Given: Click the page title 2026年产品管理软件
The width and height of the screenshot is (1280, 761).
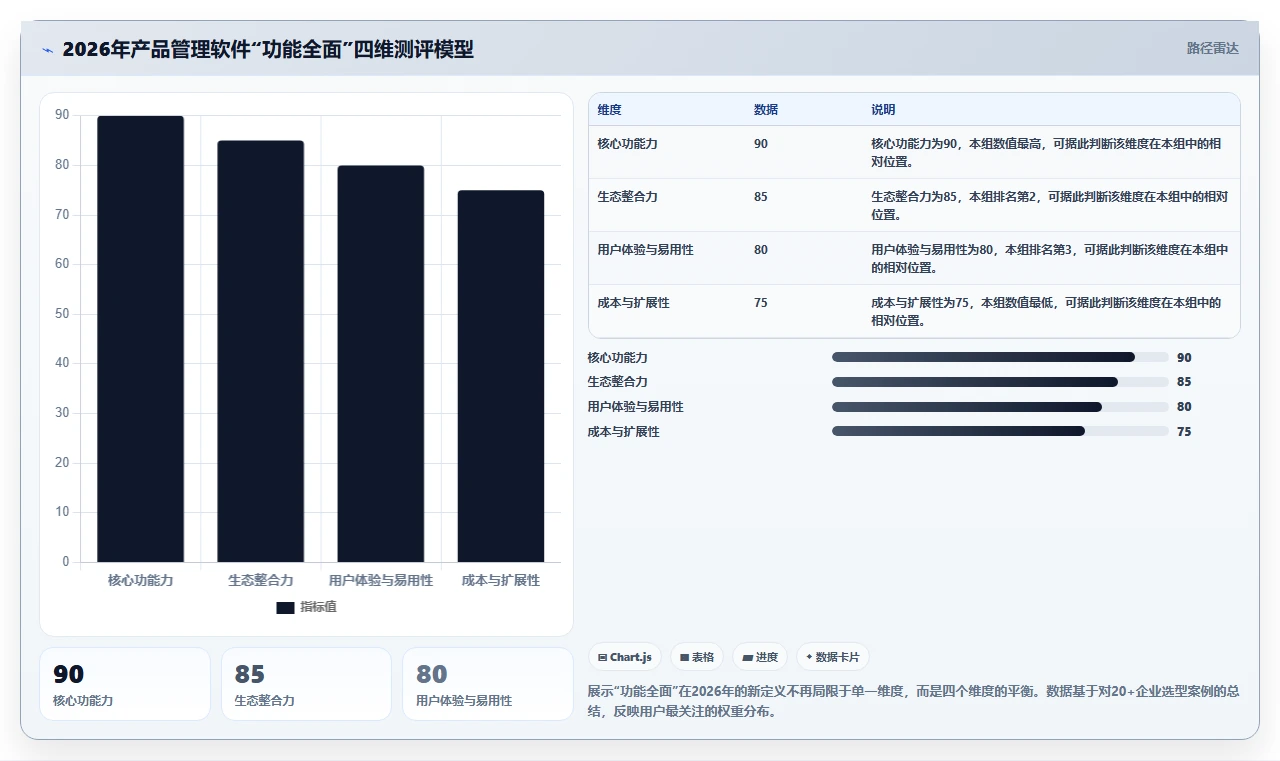Looking at the screenshot, I should 268,49.
